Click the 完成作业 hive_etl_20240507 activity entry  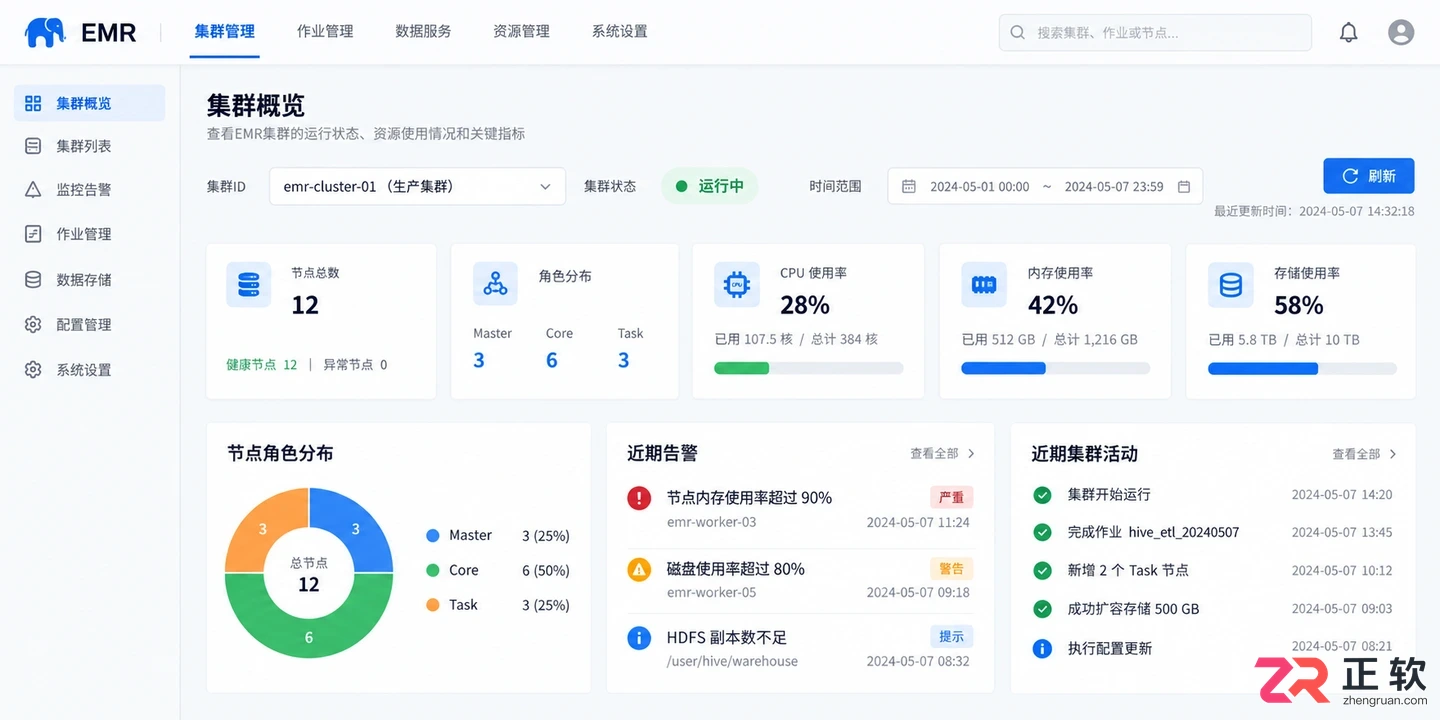coord(1153,533)
